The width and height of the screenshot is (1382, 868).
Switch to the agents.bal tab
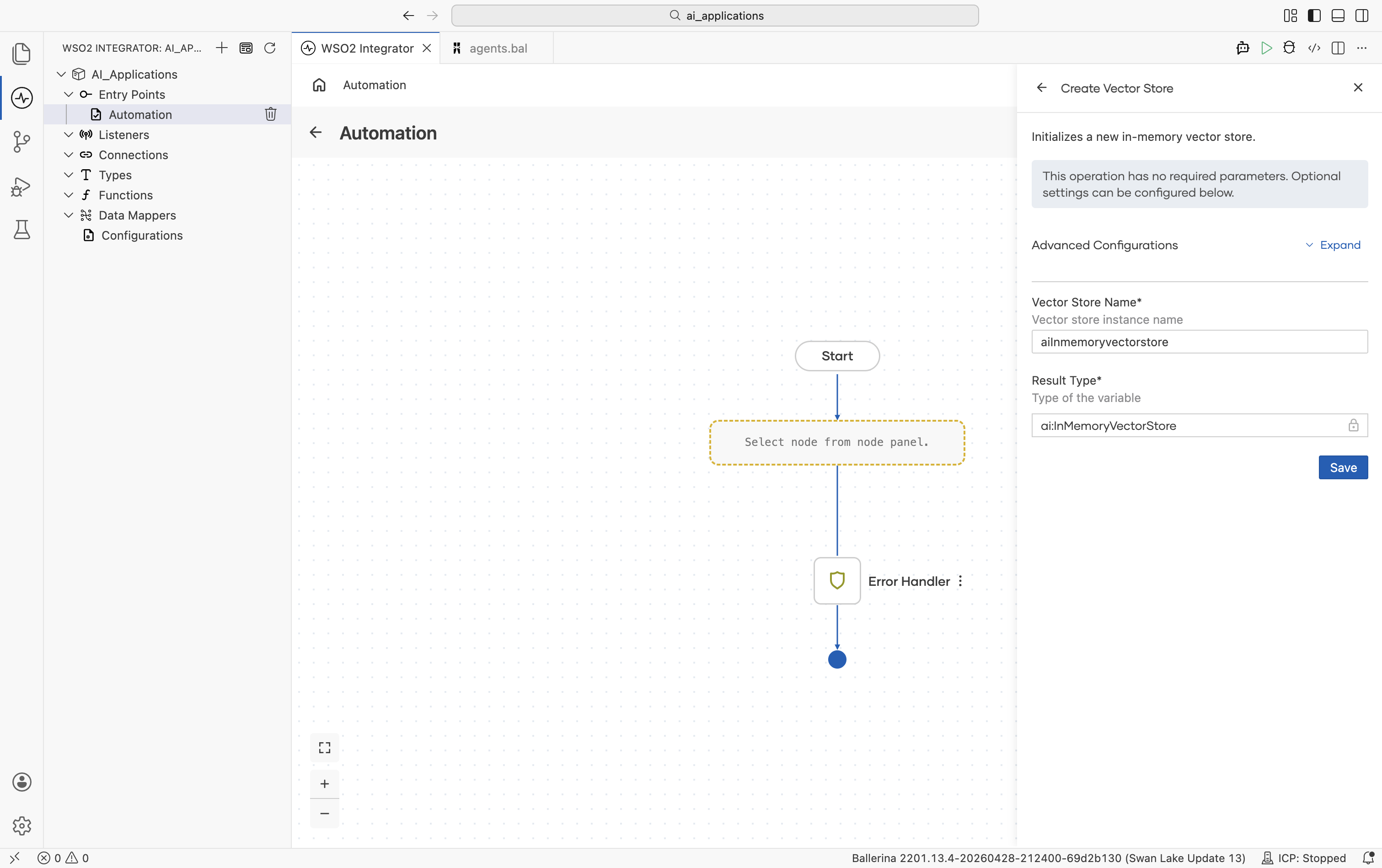click(x=497, y=48)
